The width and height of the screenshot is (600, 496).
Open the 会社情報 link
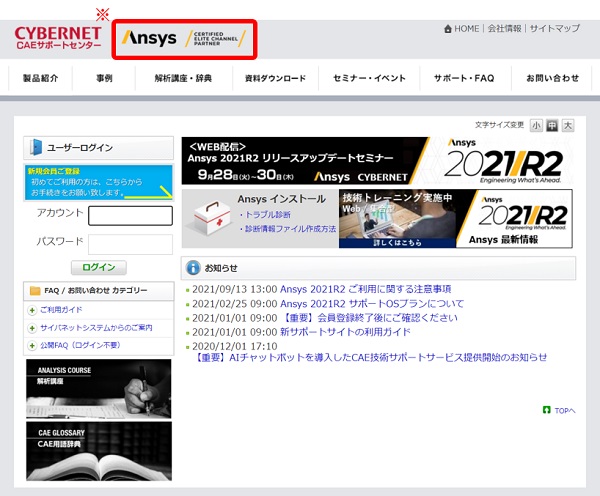point(504,28)
